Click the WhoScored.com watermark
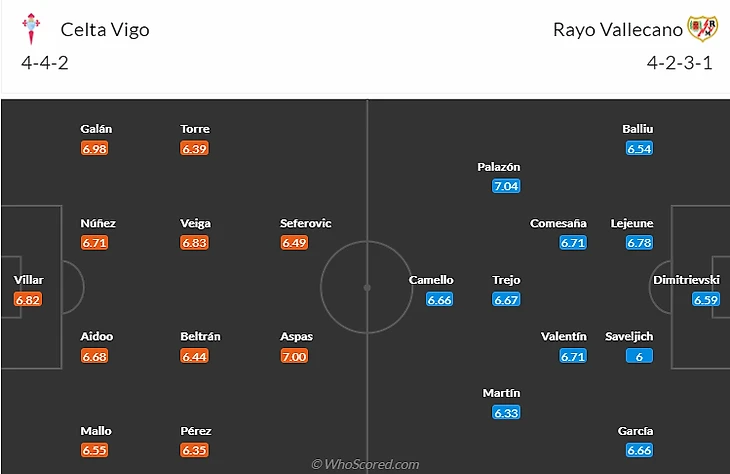This screenshot has height=474, width=730. point(365,464)
